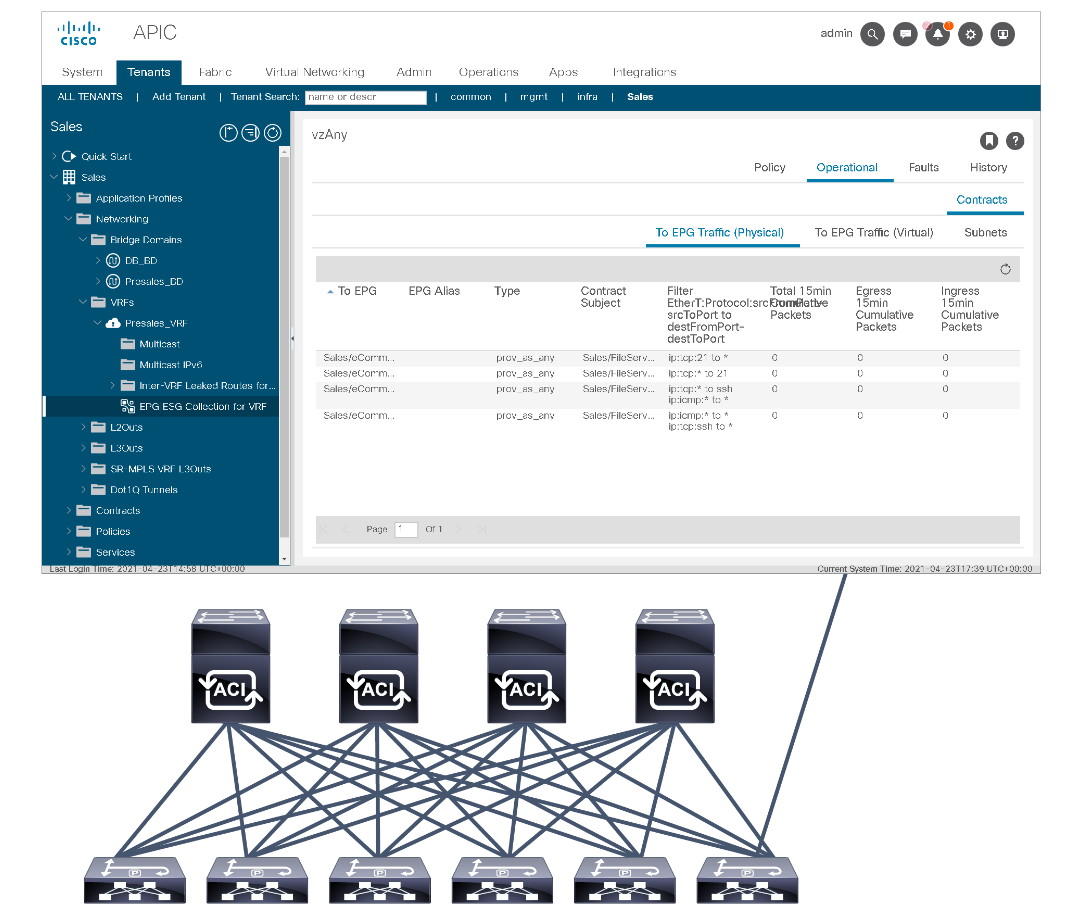Open the Faults tab
The height and width of the screenshot is (912, 1069).
pos(923,167)
